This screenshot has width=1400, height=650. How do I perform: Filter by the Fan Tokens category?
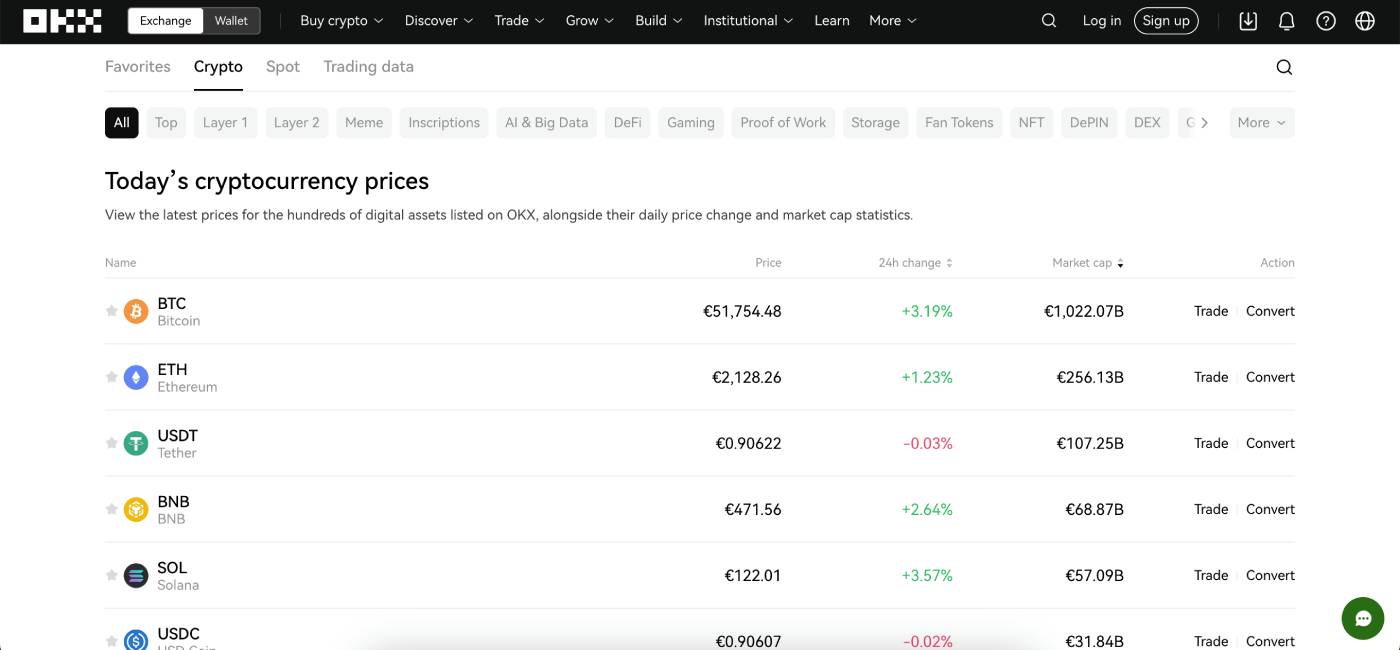coord(959,123)
